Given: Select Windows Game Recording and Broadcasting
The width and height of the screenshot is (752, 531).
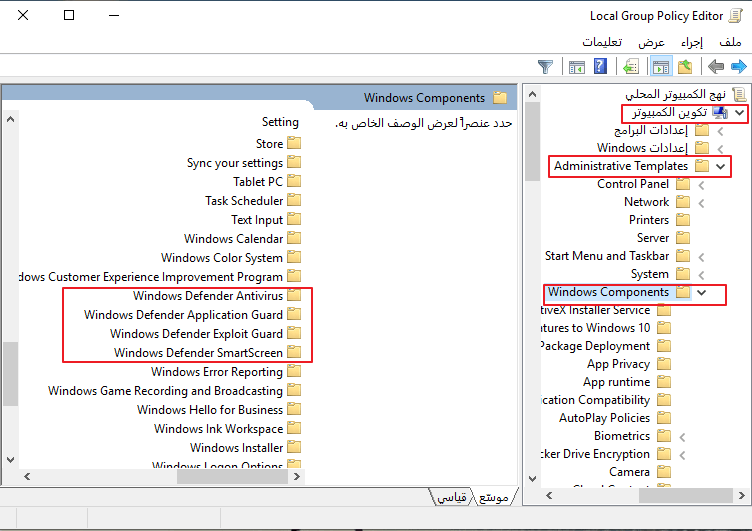Looking at the screenshot, I should (x=175, y=391).
